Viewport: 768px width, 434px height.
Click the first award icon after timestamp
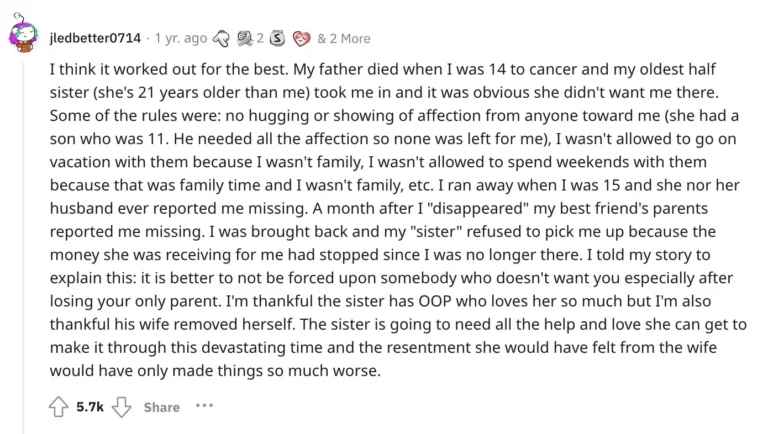[225, 39]
